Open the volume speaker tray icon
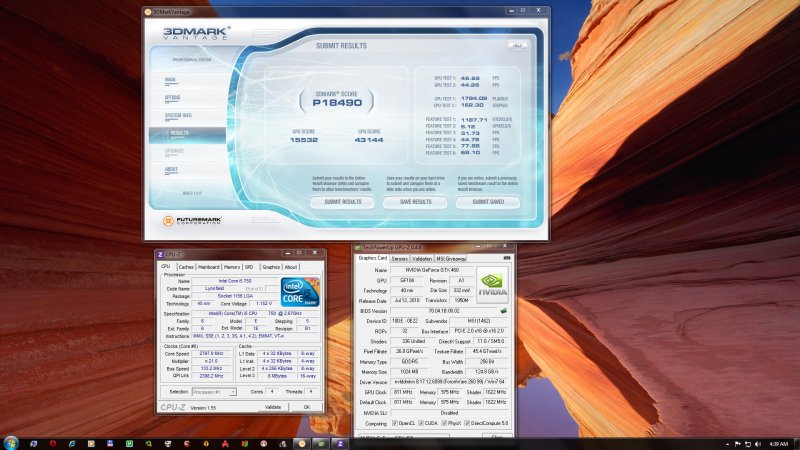The image size is (800, 450). click(x=758, y=444)
